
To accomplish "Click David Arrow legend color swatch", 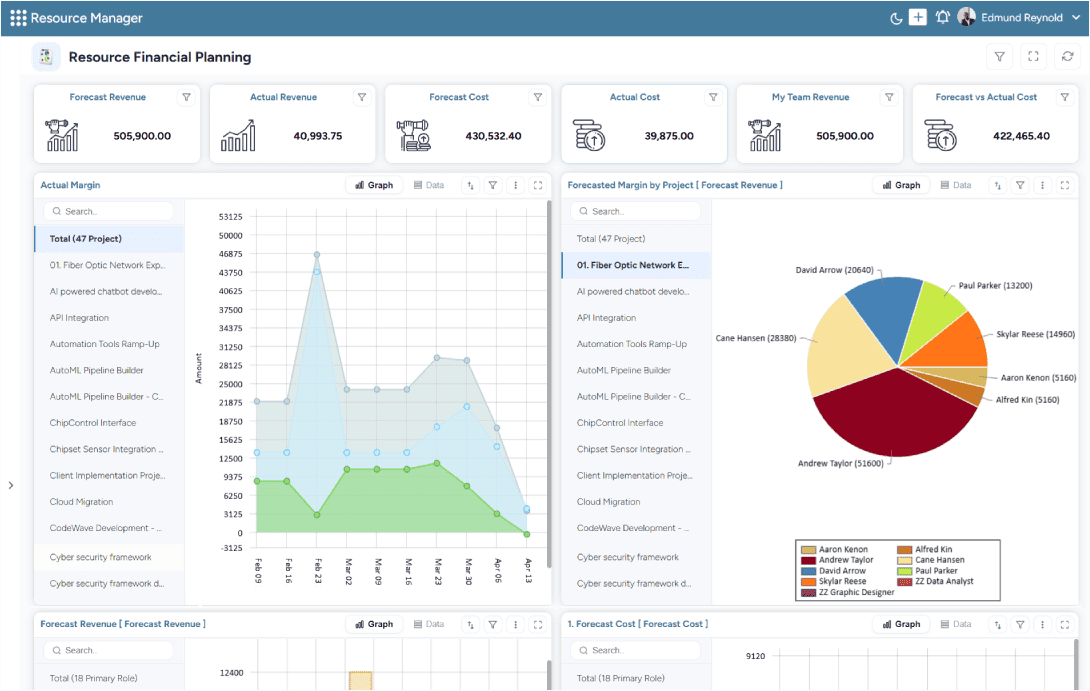I will [x=808, y=571].
